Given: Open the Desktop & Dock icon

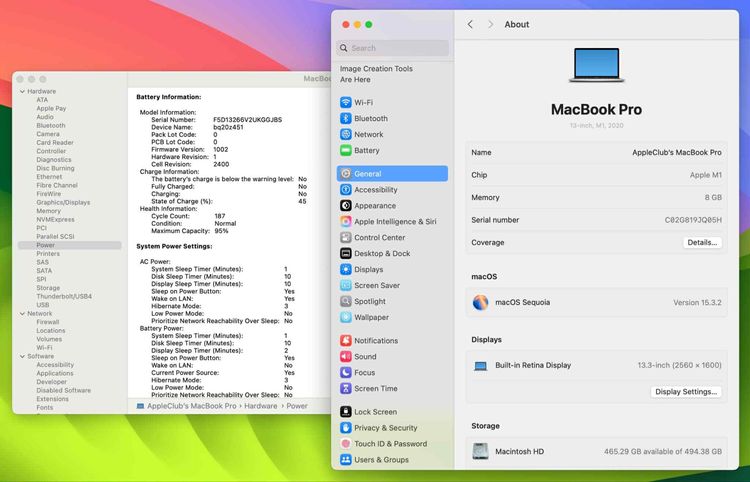Looking at the screenshot, I should (346, 253).
